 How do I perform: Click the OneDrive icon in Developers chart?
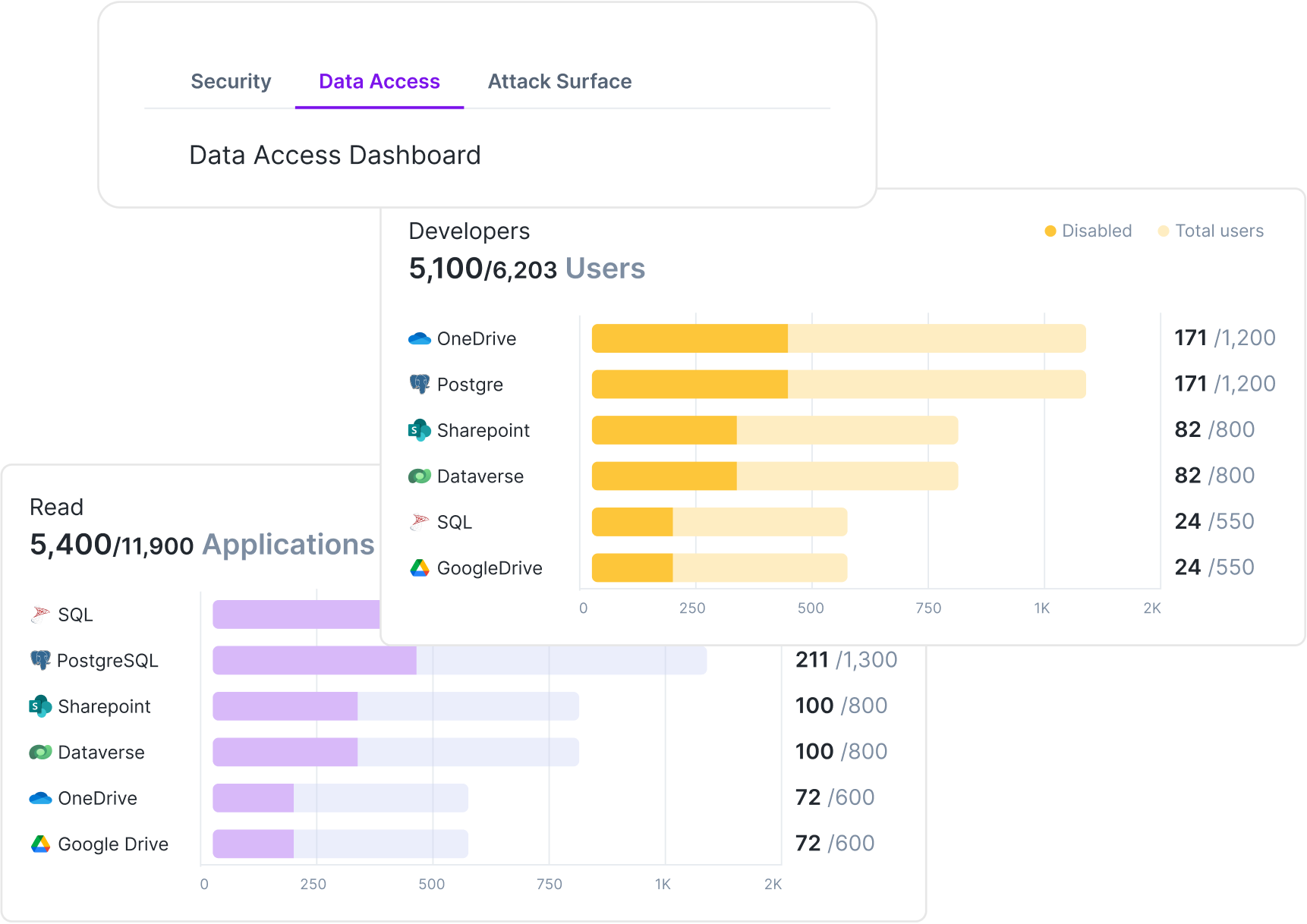click(420, 338)
